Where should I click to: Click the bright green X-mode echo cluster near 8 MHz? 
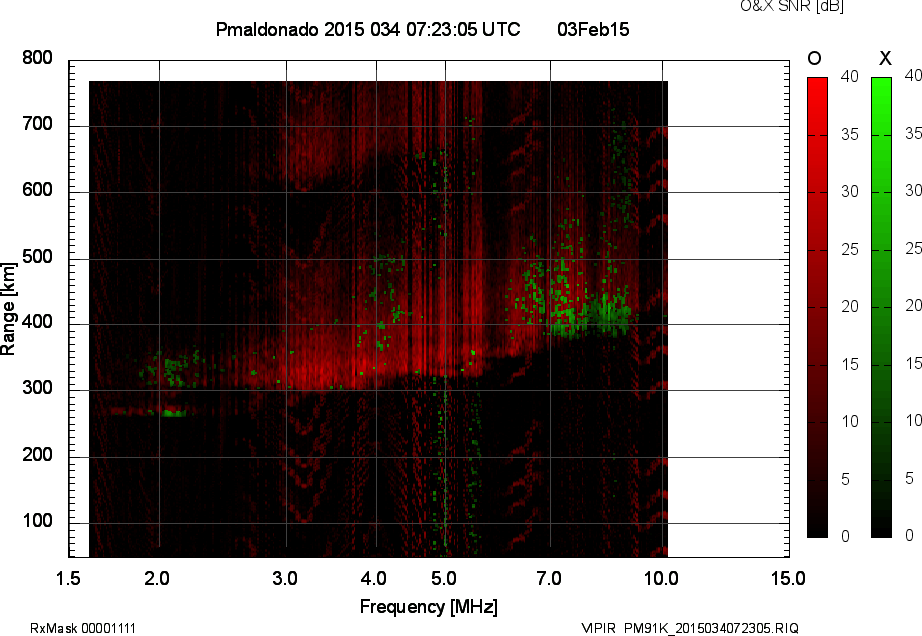coord(590,314)
